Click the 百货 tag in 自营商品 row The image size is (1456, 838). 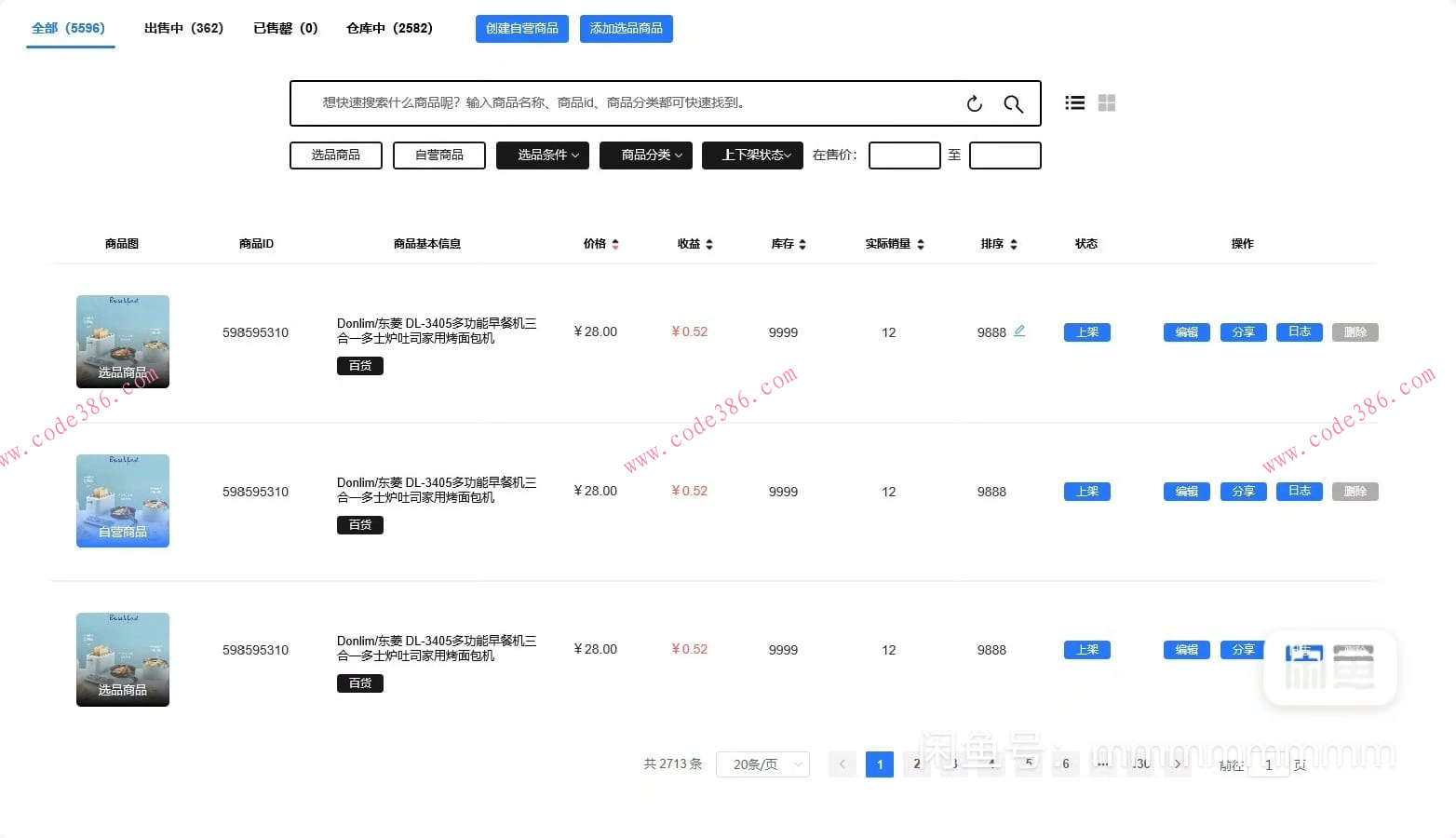360,525
